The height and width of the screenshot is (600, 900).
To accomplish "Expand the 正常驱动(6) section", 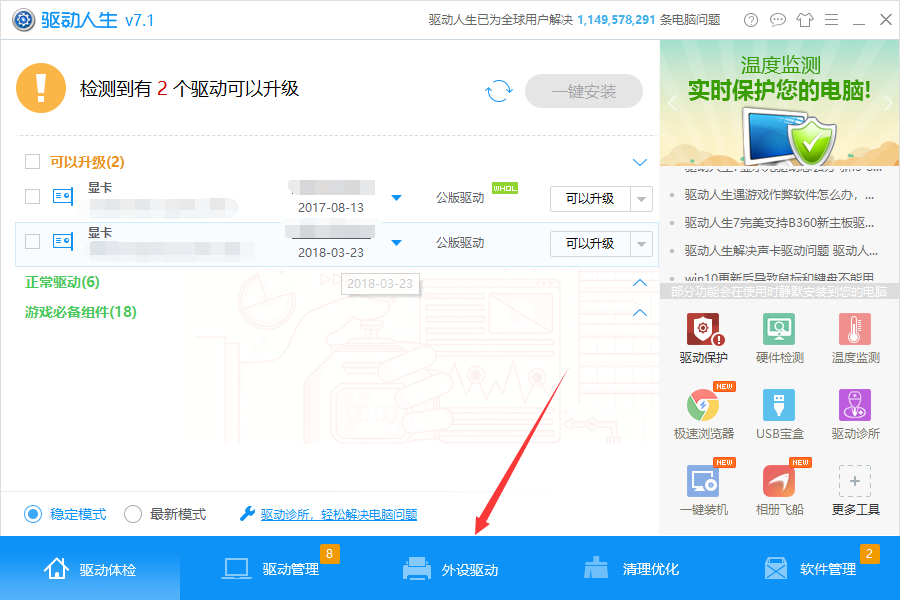I will point(640,282).
